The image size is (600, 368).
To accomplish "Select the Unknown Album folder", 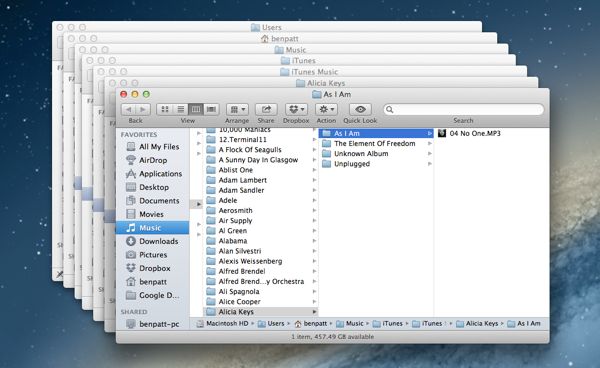I will 376,154.
